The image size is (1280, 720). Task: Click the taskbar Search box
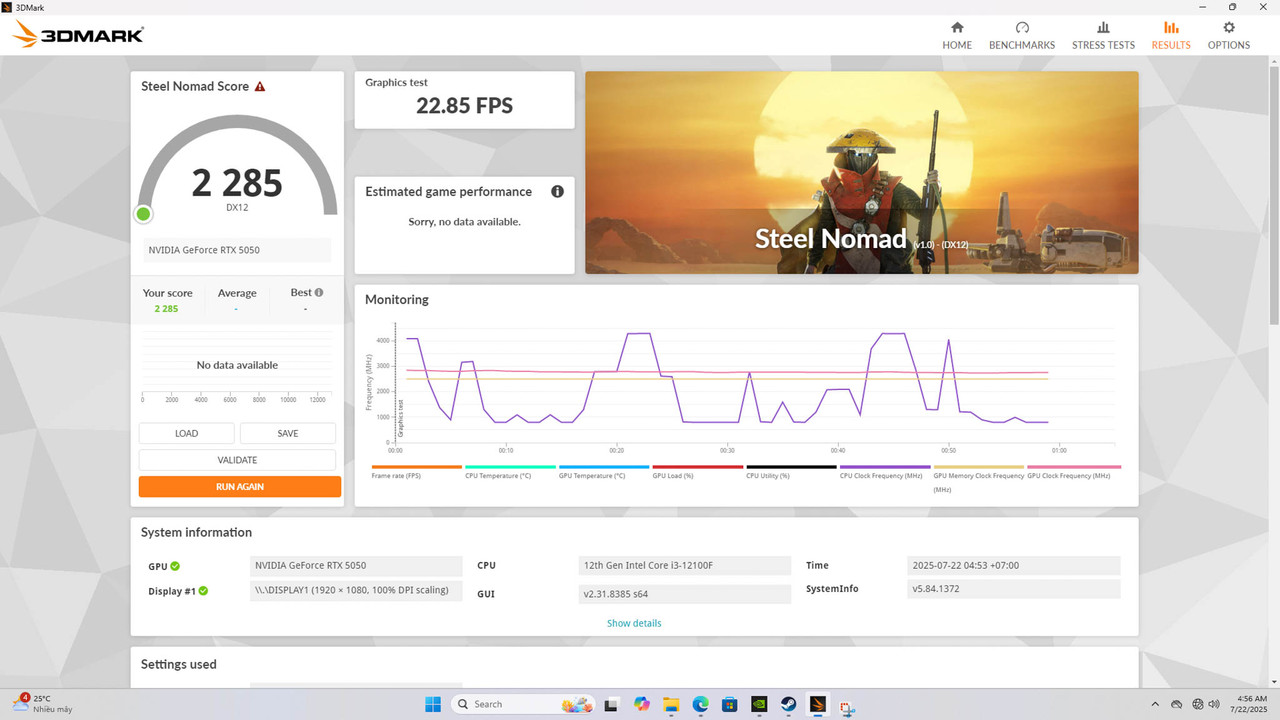tap(524, 704)
